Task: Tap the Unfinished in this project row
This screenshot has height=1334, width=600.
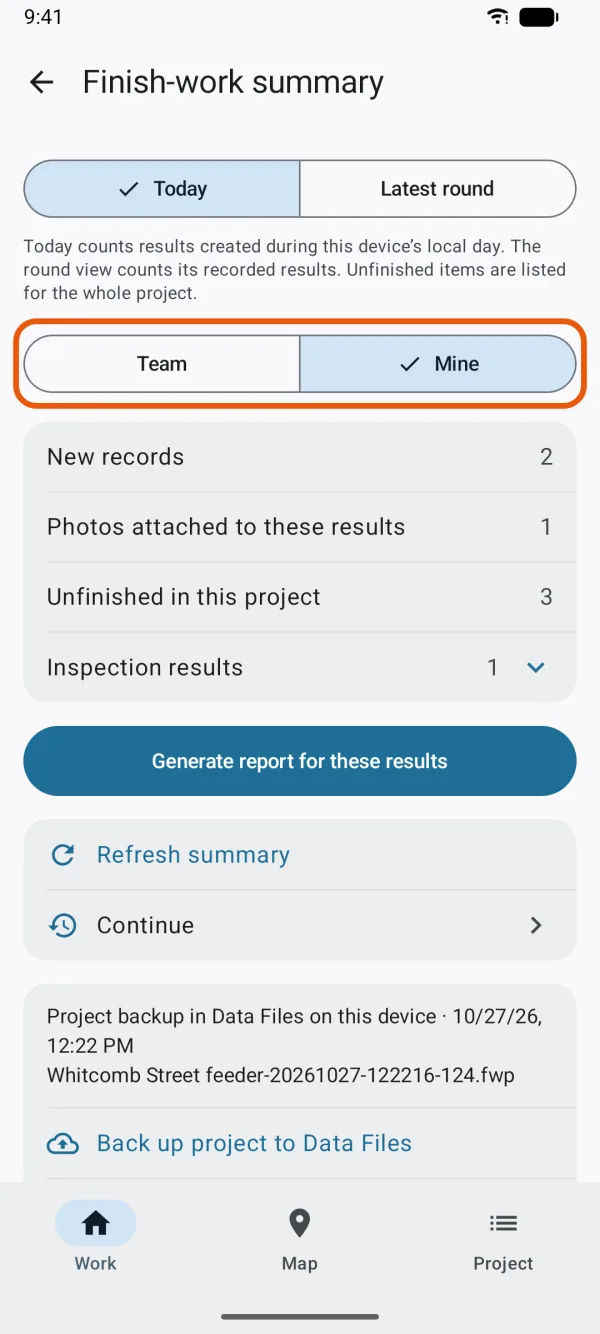Action: 300,597
